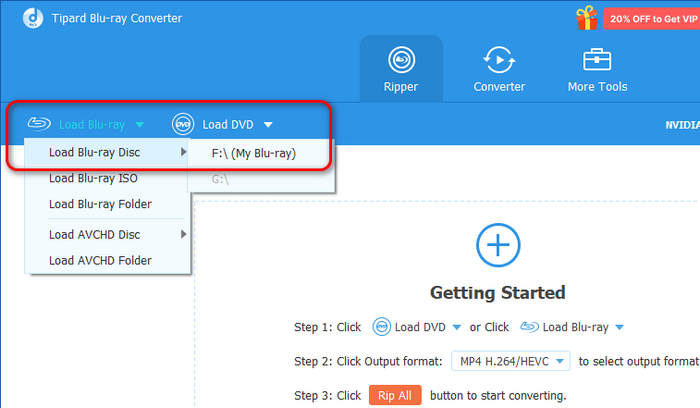This screenshot has width=700, height=408.
Task: Open the MP4 H.264/HEVC output format dropdown
Action: click(x=511, y=361)
